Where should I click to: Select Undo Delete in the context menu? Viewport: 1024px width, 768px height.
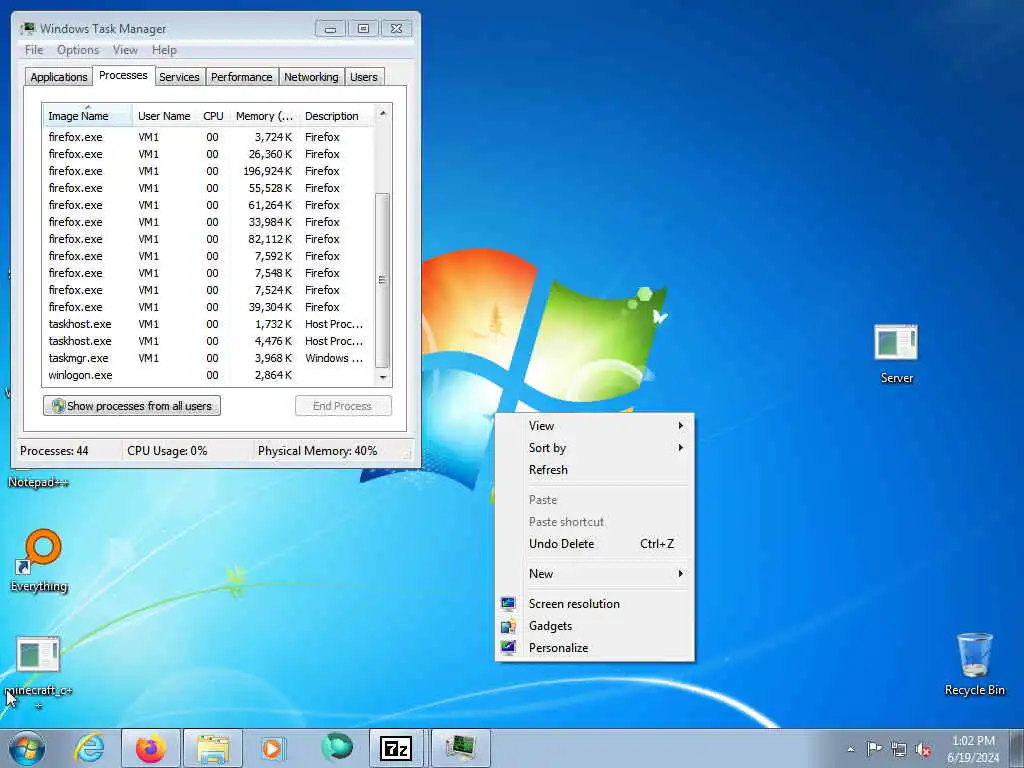pyautogui.click(x=595, y=543)
